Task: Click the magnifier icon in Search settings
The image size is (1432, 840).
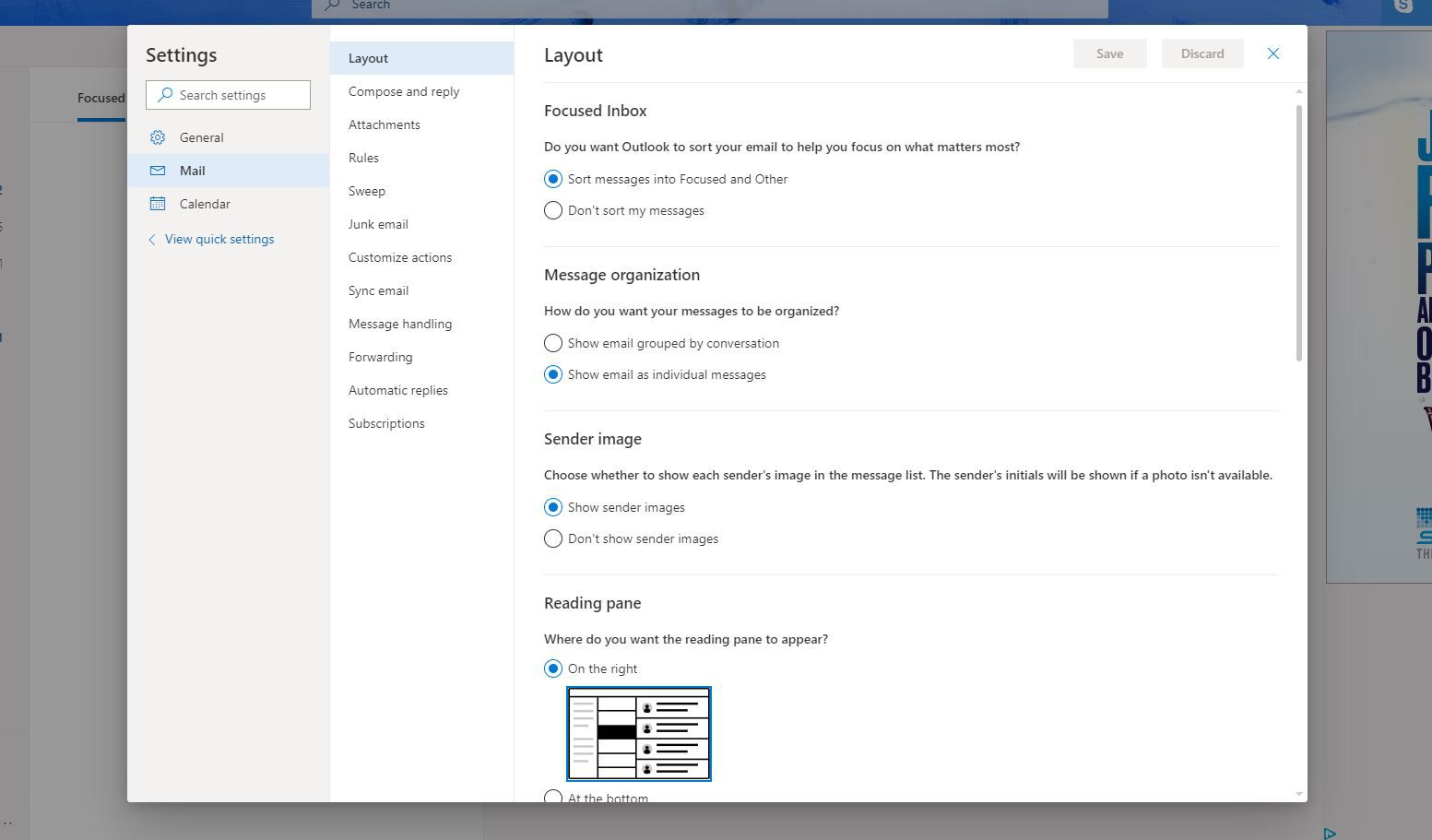Action: pos(165,95)
